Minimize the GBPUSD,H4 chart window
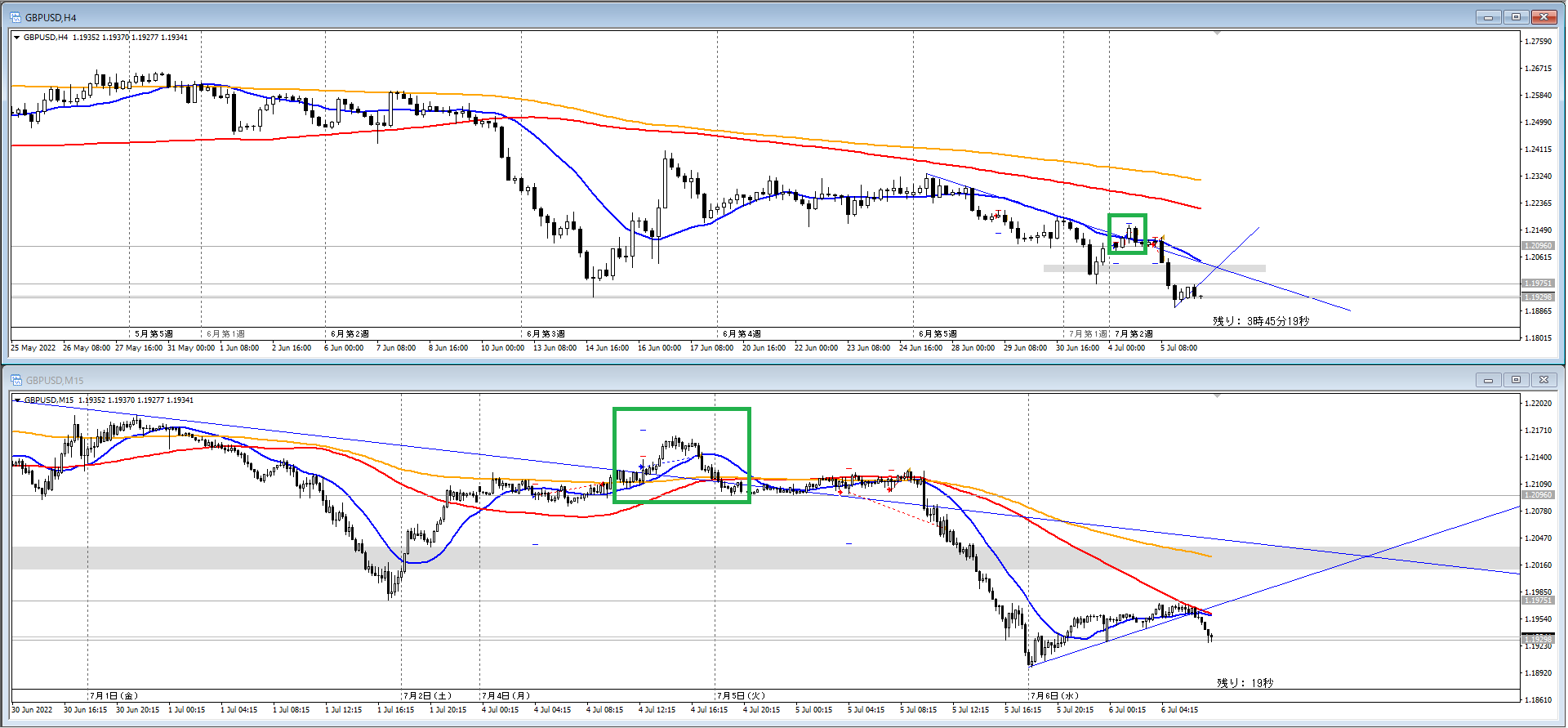This screenshot has width=1568, height=728. [1488, 17]
